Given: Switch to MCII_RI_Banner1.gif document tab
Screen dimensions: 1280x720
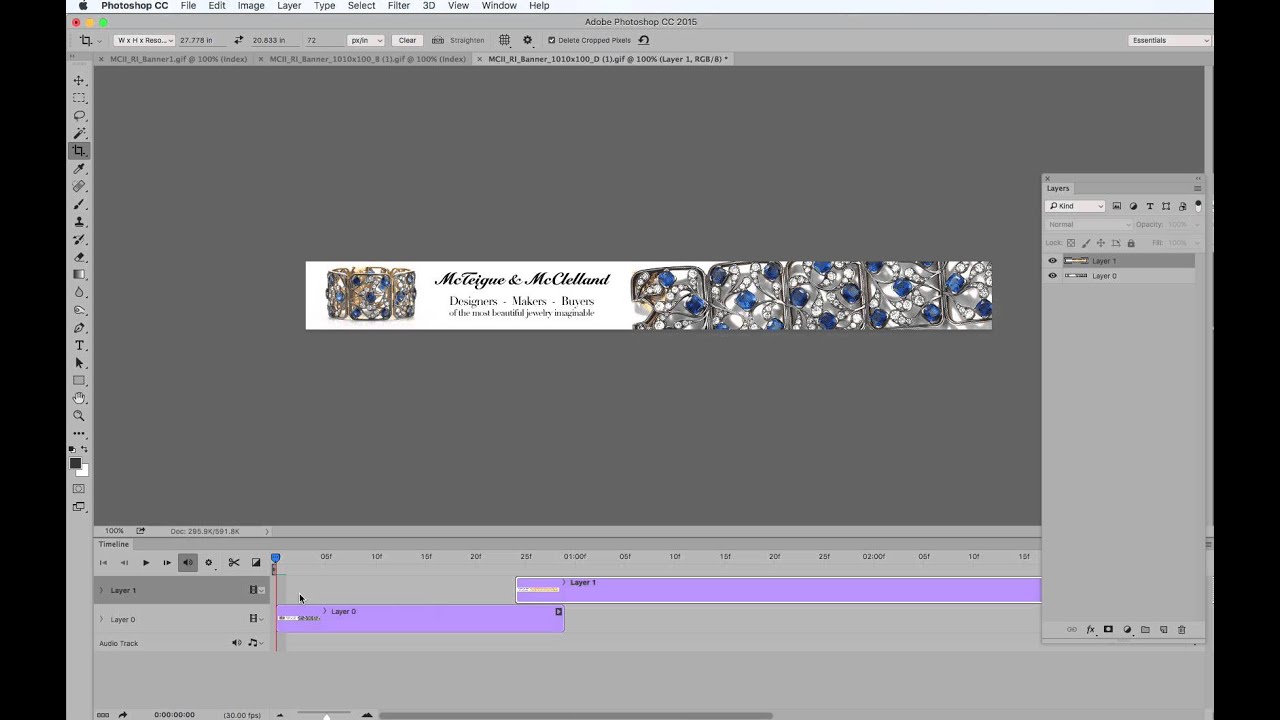Looking at the screenshot, I should coord(178,59).
